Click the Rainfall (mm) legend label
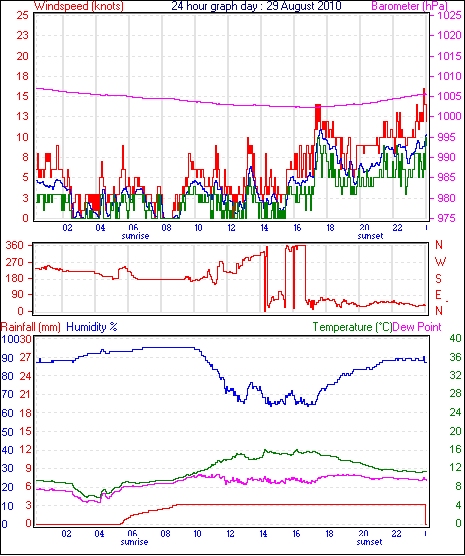Viewport: 465px width, 556px height. click(x=31, y=327)
